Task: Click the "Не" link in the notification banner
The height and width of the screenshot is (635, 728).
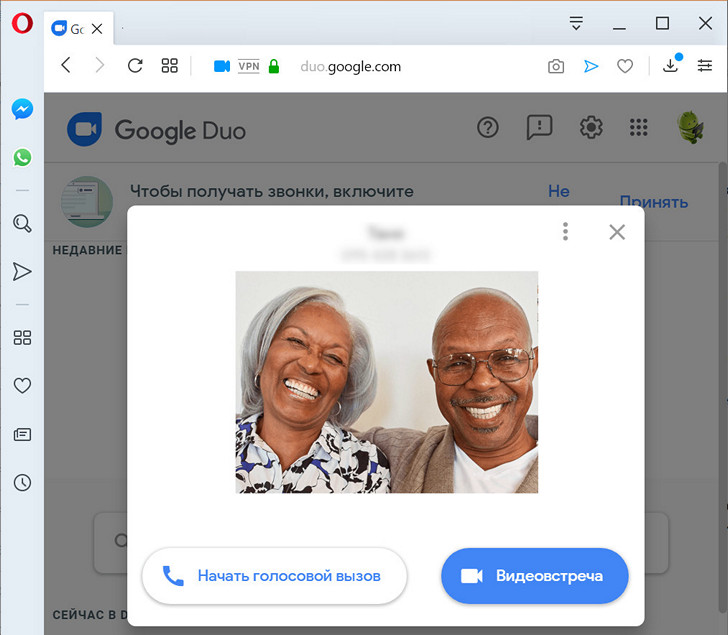Action: pos(559,191)
